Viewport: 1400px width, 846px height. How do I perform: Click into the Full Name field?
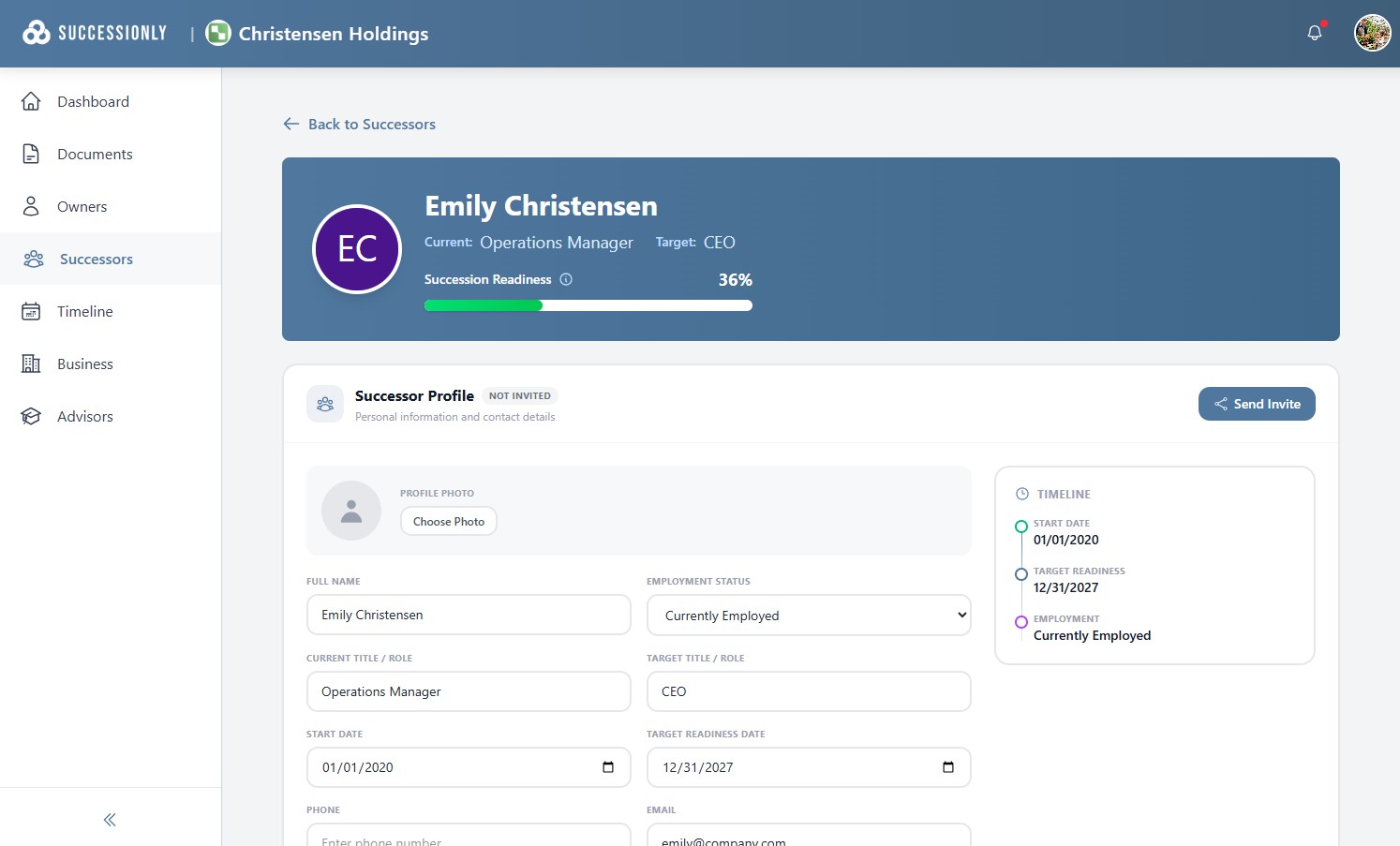(468, 615)
